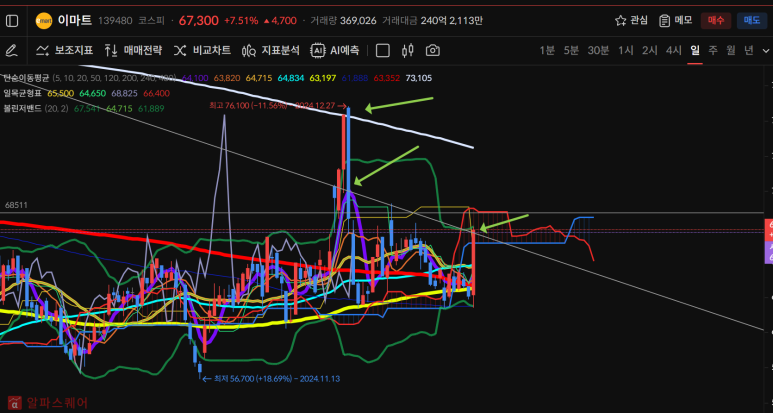Viewport: 773px width, 413px height.
Task: Select the 30분 timeframe
Action: (x=598, y=50)
